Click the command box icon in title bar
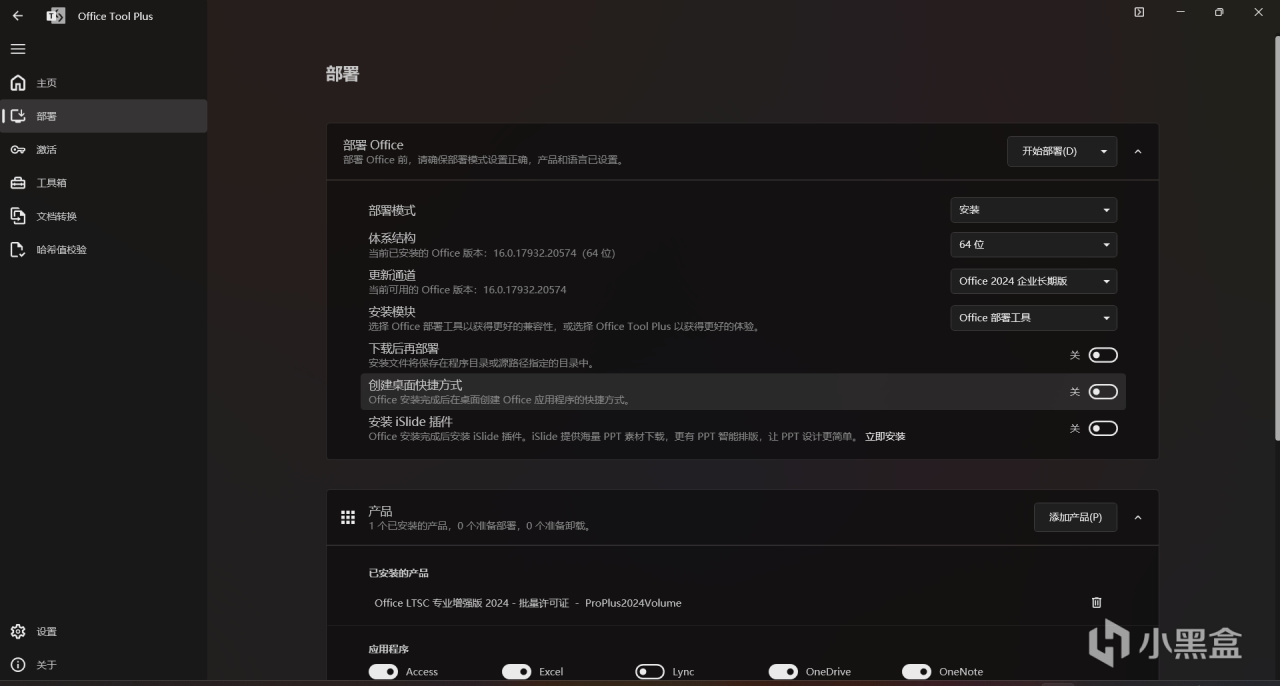The width and height of the screenshot is (1280, 686). tap(1139, 12)
